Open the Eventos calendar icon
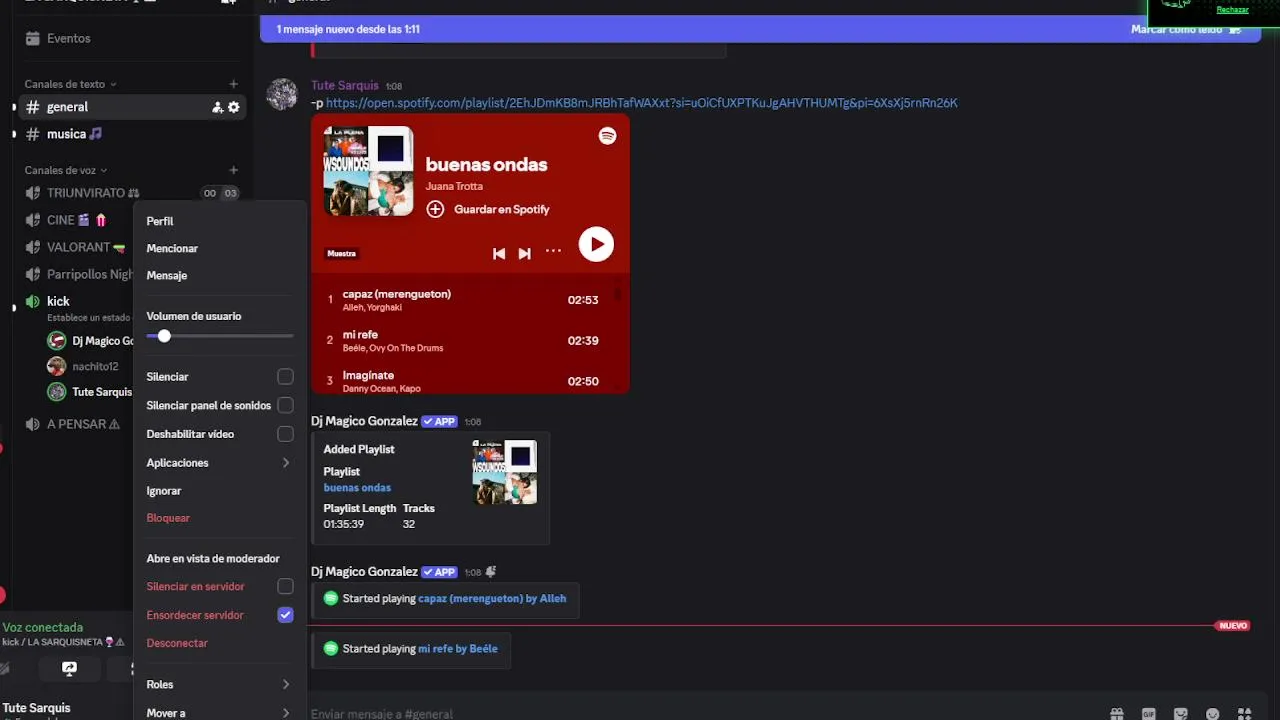 click(33, 38)
